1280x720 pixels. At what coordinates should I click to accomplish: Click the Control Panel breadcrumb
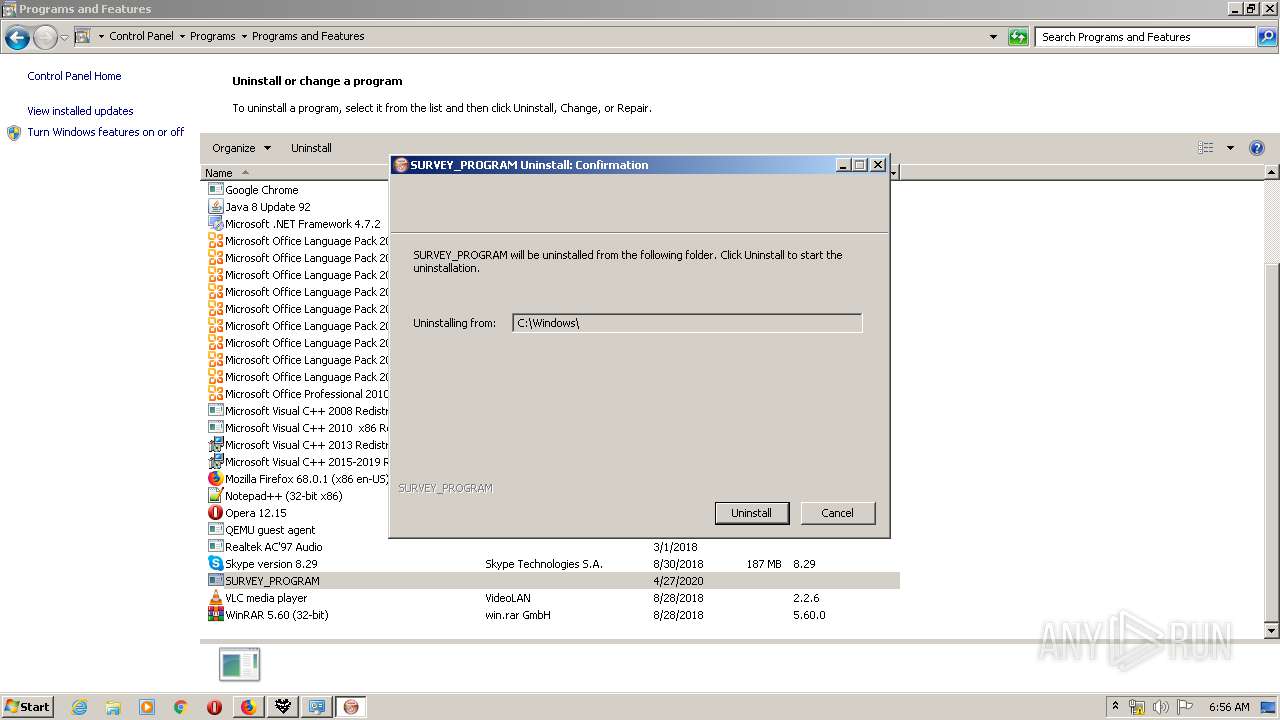pyautogui.click(x=141, y=36)
